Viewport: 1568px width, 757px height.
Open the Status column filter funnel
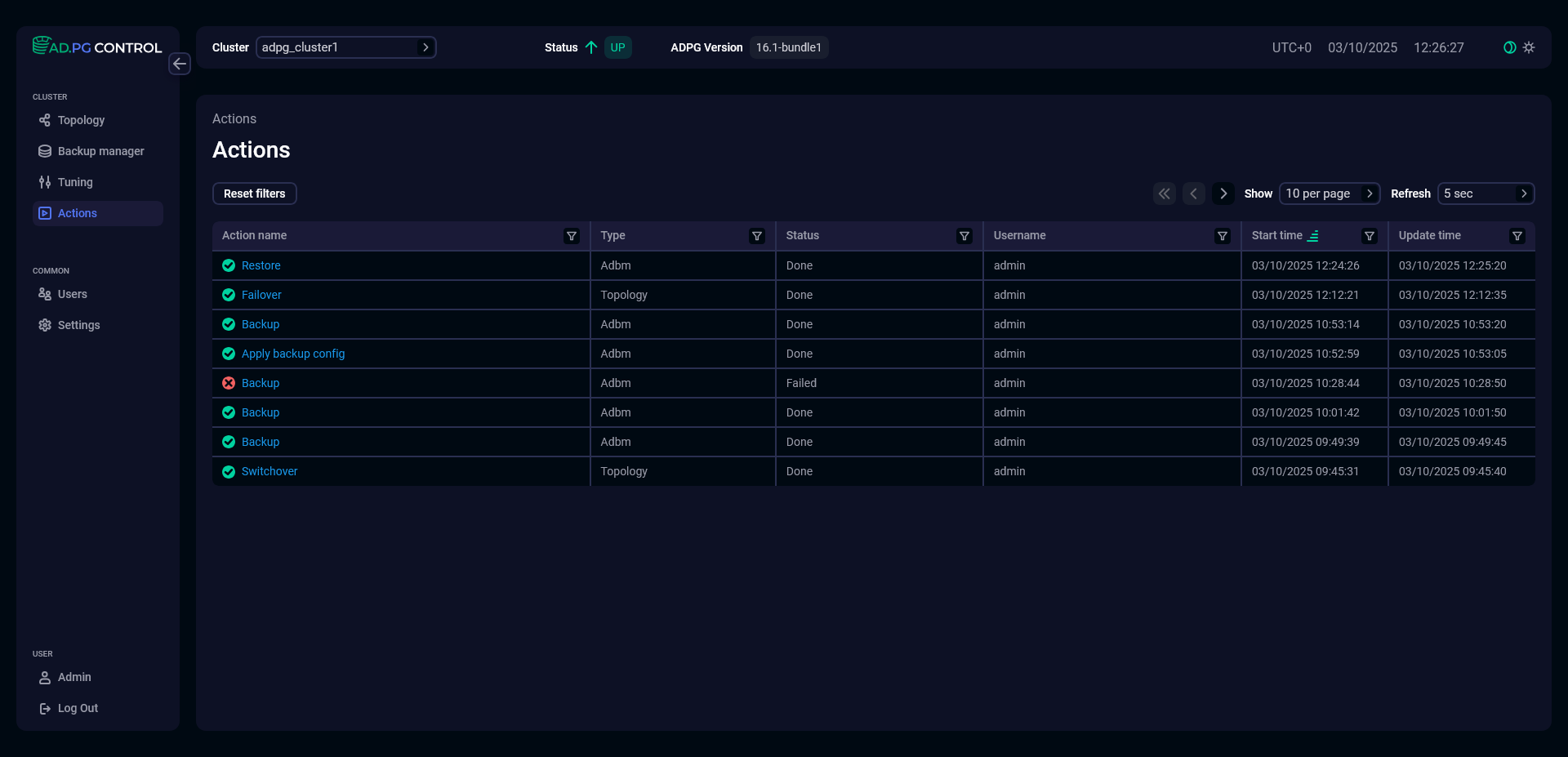964,235
